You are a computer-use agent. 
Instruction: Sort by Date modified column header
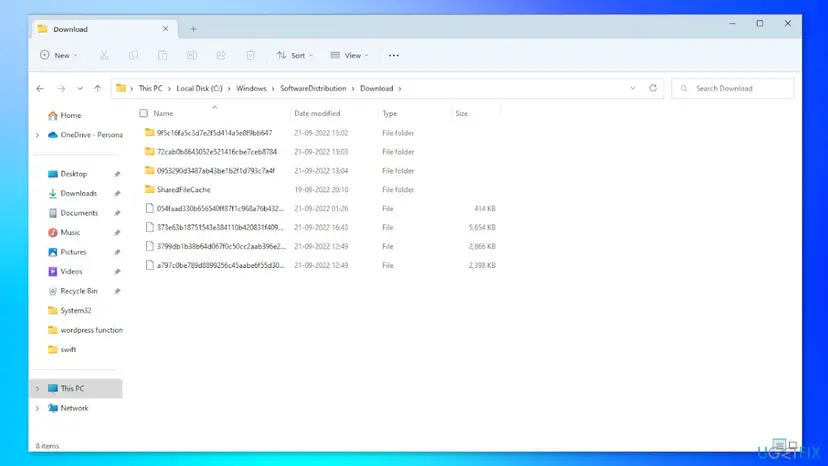pos(317,113)
